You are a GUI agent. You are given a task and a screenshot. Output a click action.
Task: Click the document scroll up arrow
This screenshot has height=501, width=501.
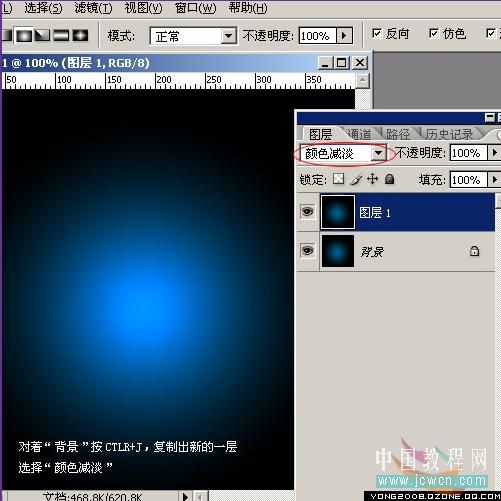click(x=363, y=81)
